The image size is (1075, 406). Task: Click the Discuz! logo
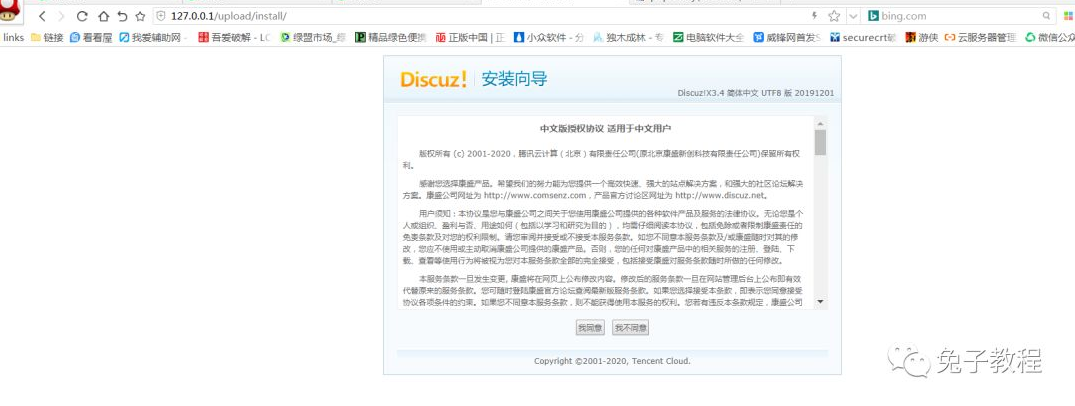pyautogui.click(x=433, y=79)
